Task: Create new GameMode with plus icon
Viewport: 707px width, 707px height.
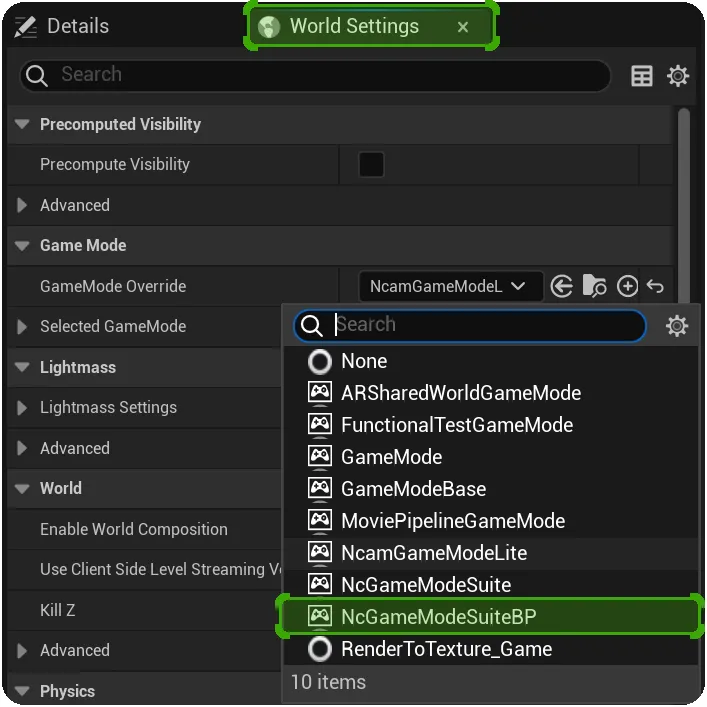Action: [627, 286]
